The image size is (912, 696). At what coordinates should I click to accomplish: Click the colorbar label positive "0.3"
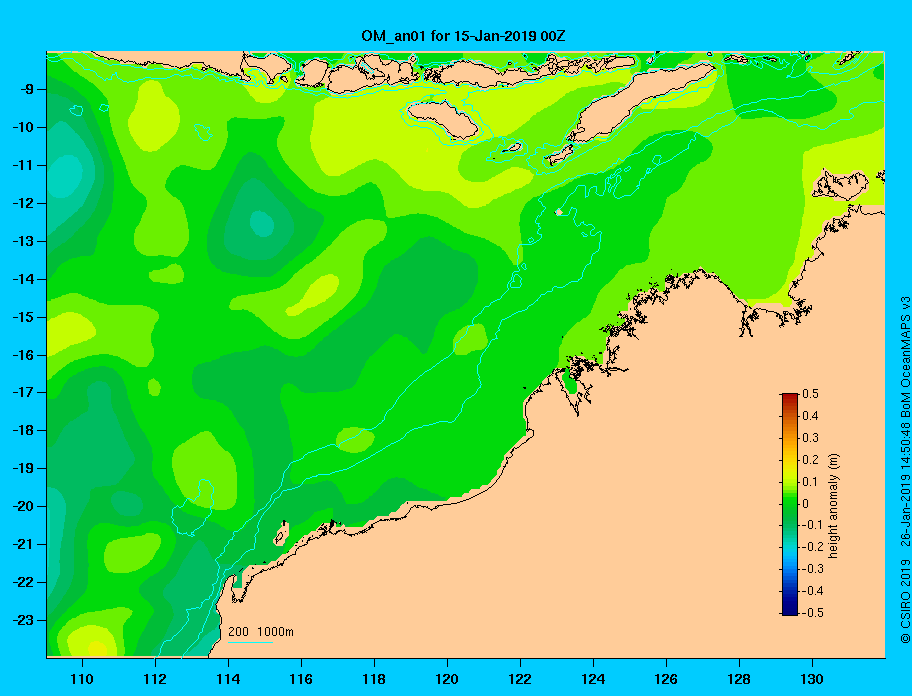[810, 438]
